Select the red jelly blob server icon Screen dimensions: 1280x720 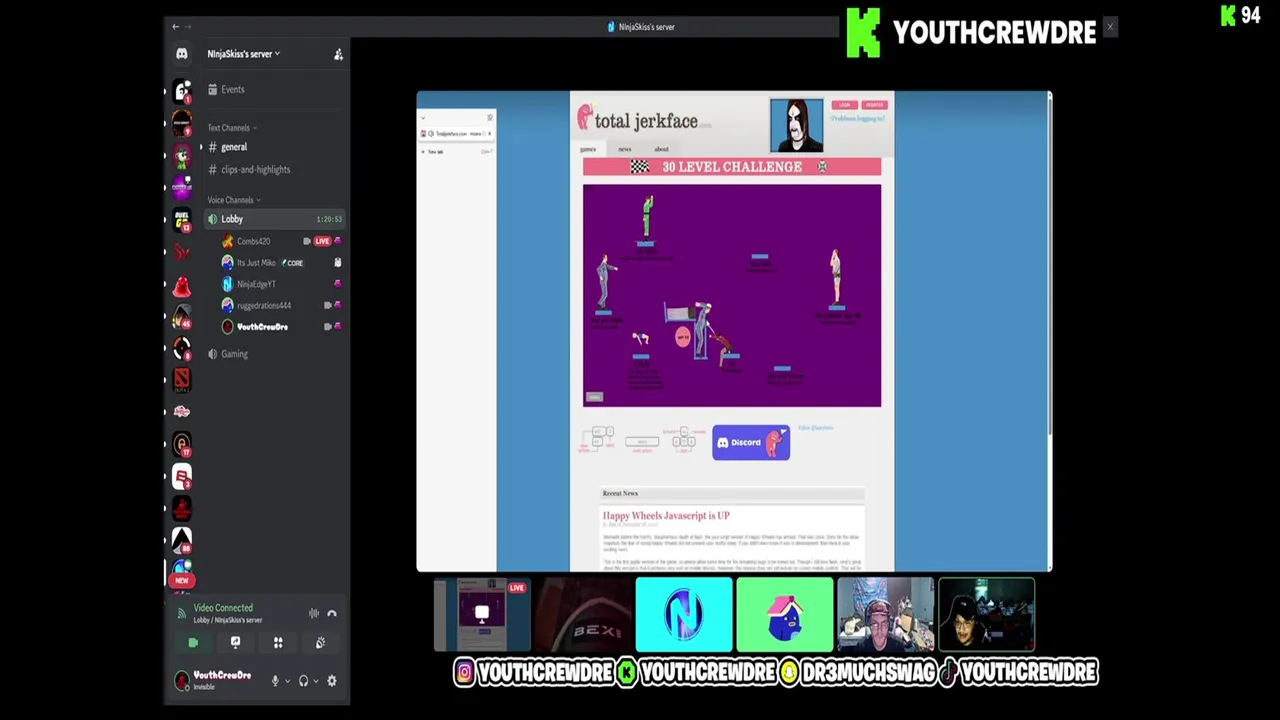click(181, 288)
